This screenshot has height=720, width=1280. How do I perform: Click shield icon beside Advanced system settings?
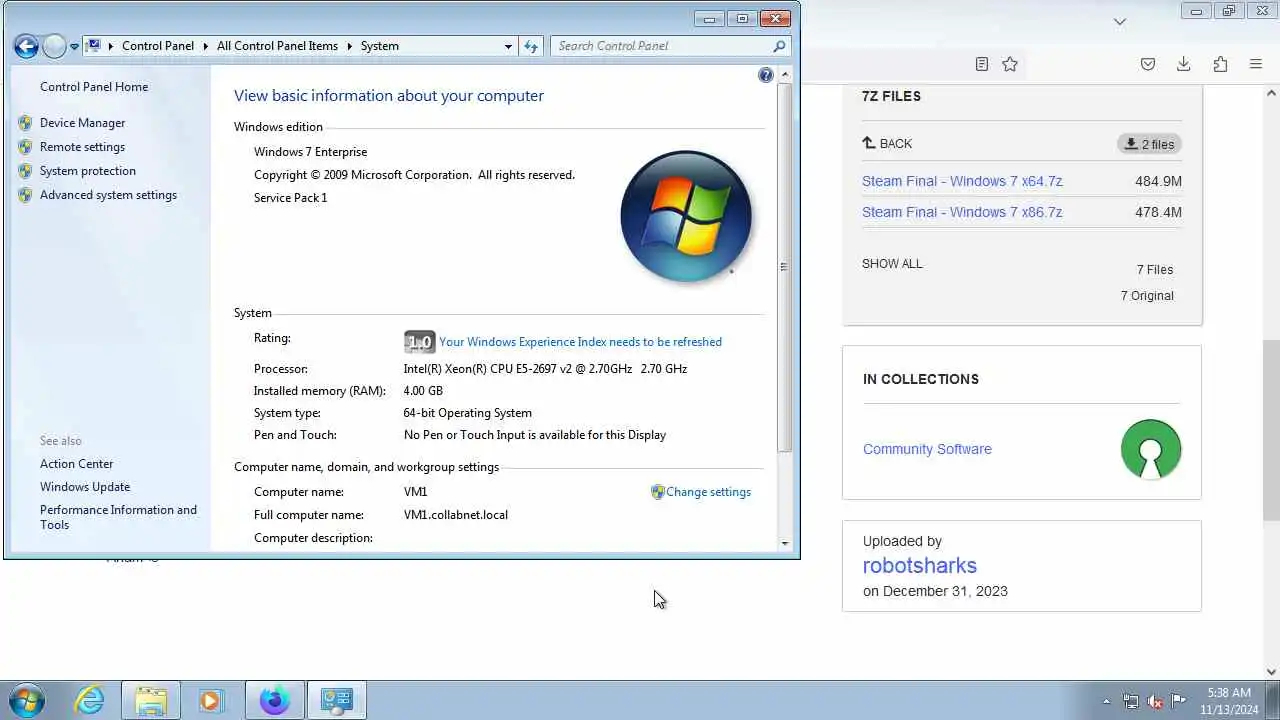pos(25,195)
